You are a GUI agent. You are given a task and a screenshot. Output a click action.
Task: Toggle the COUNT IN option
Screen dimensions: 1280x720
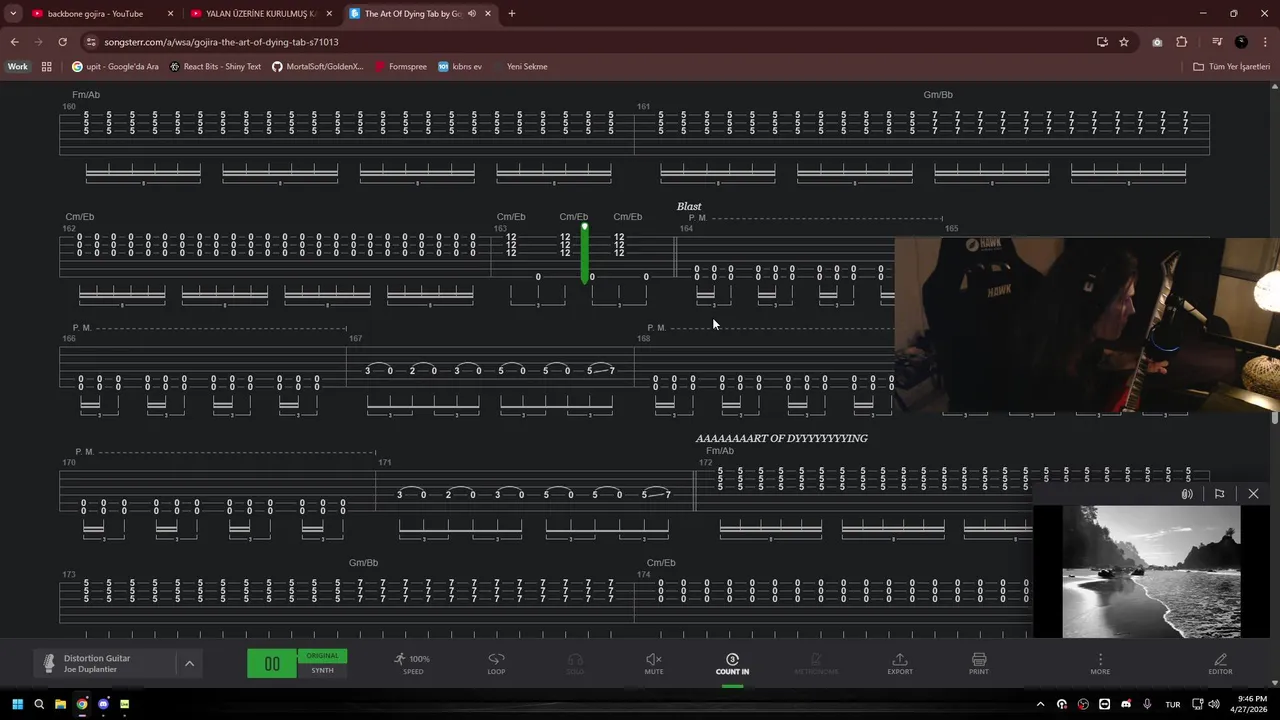tap(732, 663)
